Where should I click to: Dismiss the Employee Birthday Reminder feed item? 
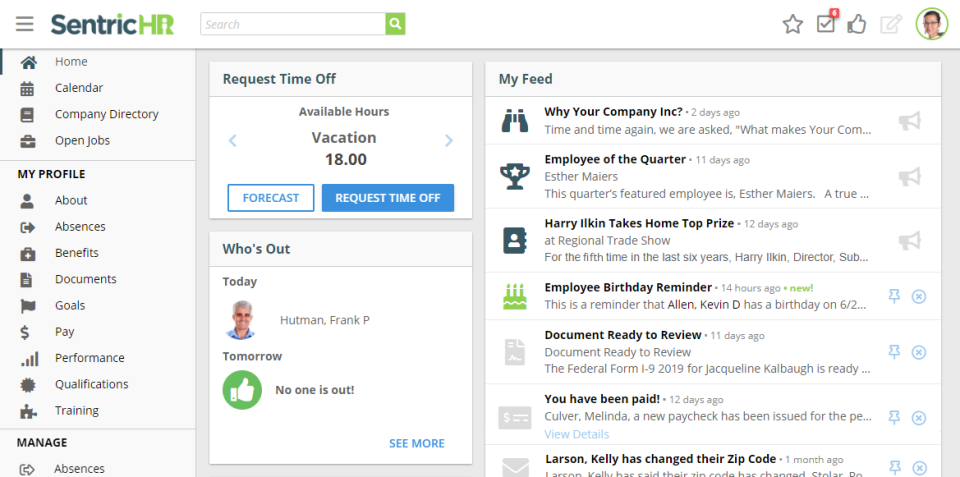[x=919, y=297]
